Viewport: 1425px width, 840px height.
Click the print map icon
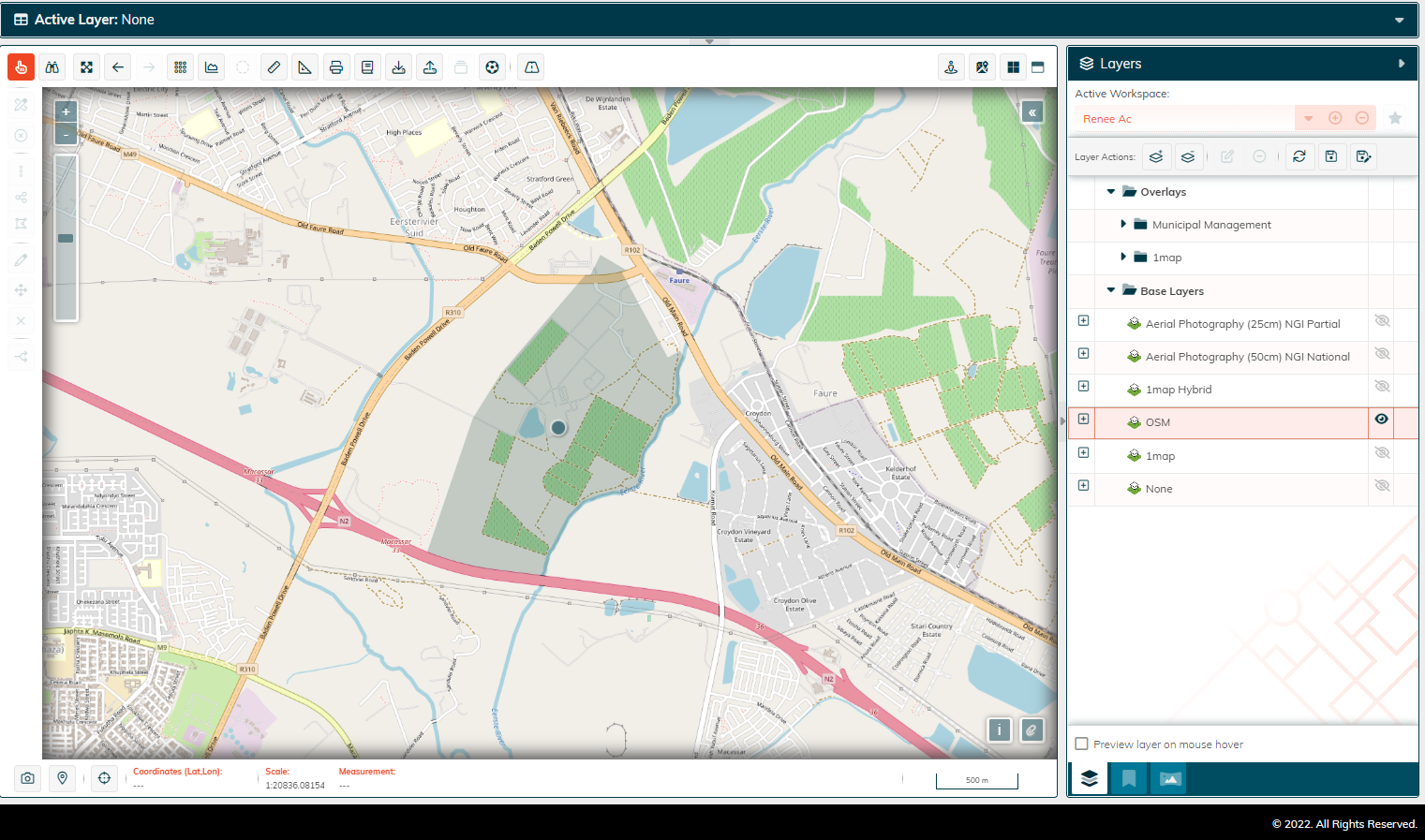click(x=336, y=67)
